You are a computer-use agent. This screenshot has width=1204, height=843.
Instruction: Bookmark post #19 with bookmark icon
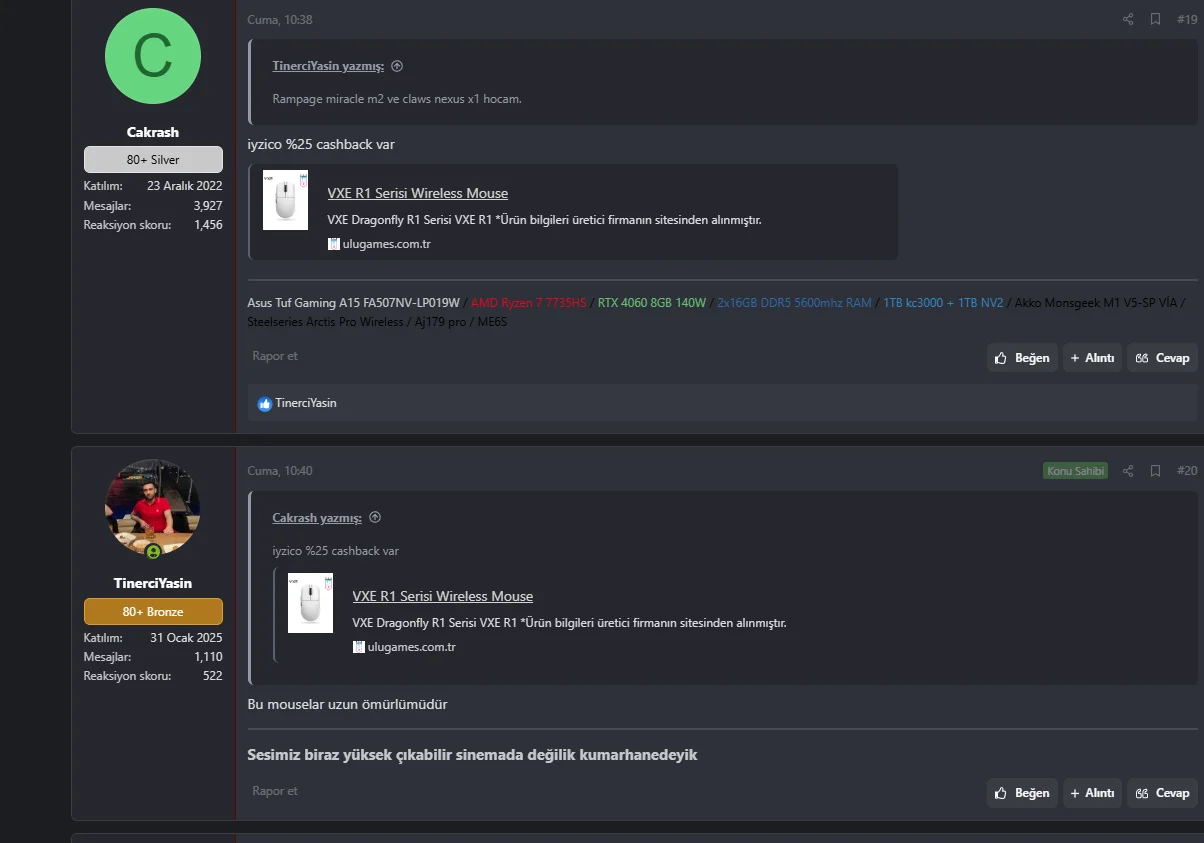click(1155, 19)
